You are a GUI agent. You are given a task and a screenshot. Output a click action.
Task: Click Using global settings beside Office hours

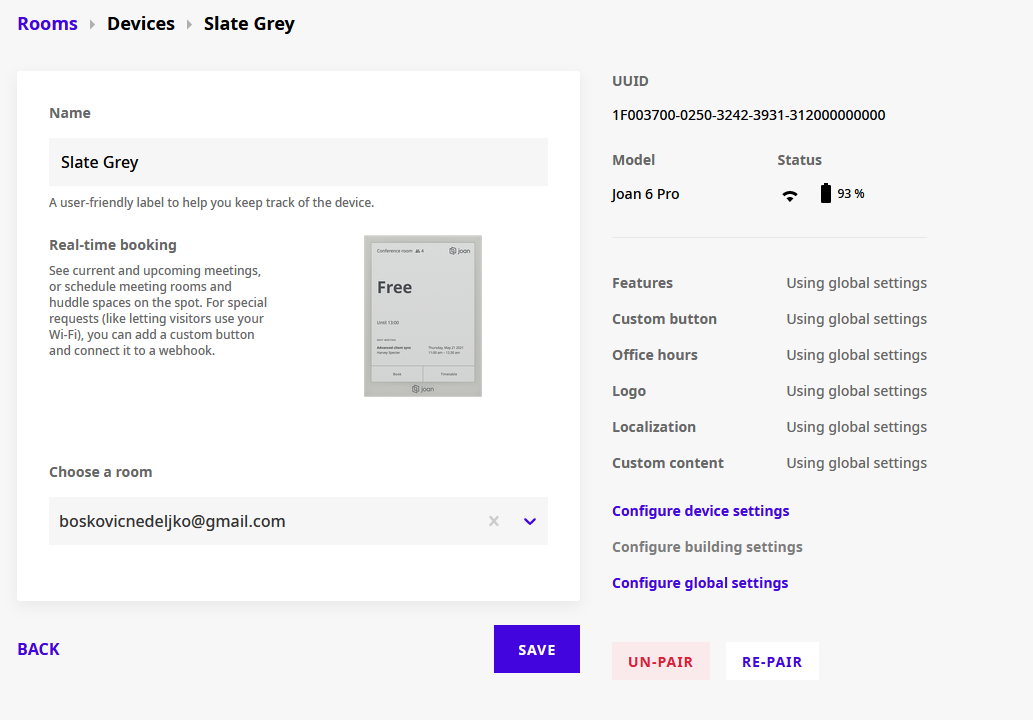tap(856, 355)
